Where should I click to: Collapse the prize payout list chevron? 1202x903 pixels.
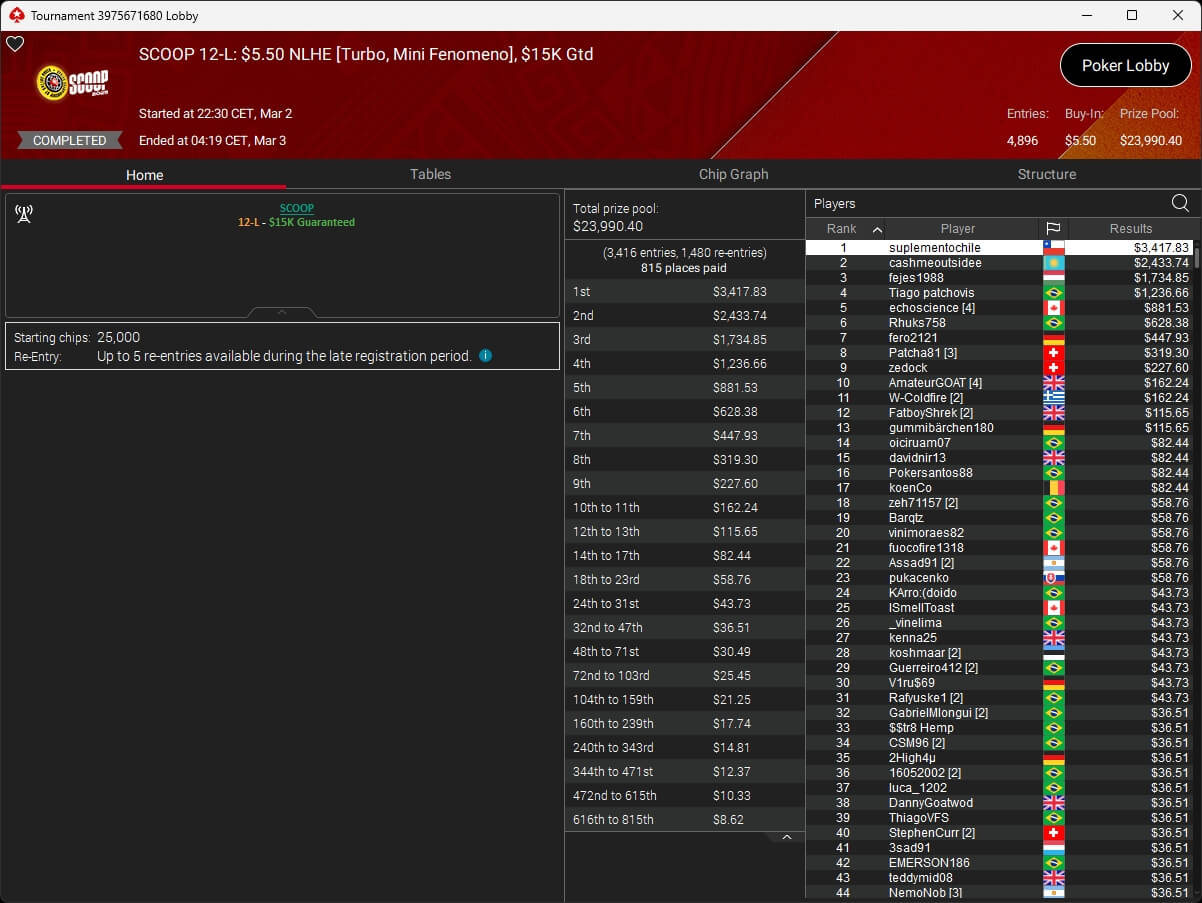786,837
